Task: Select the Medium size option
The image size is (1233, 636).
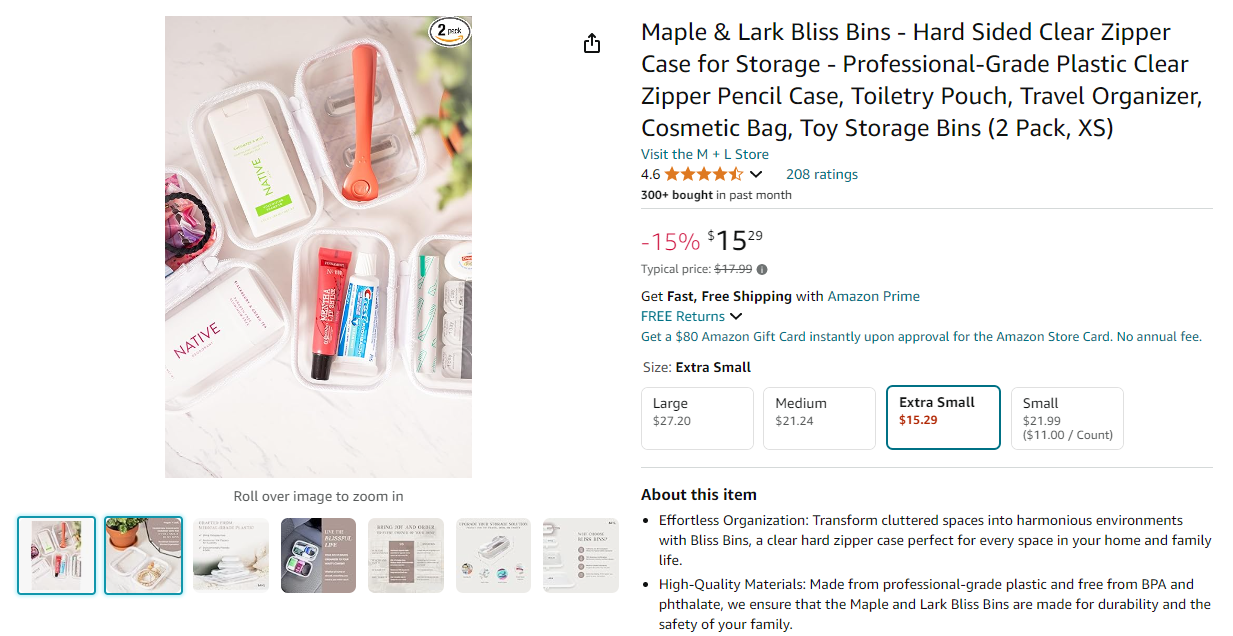Action: coord(820,418)
